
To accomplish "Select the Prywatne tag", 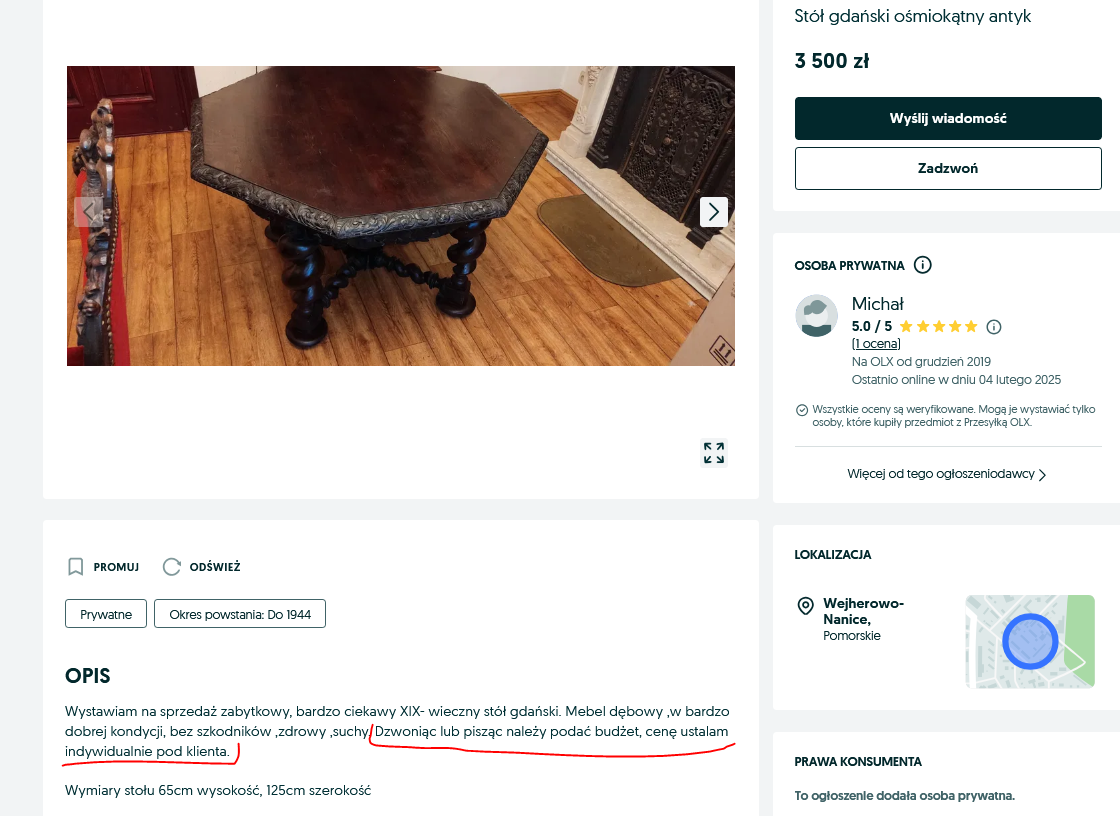I will pyautogui.click(x=106, y=614).
